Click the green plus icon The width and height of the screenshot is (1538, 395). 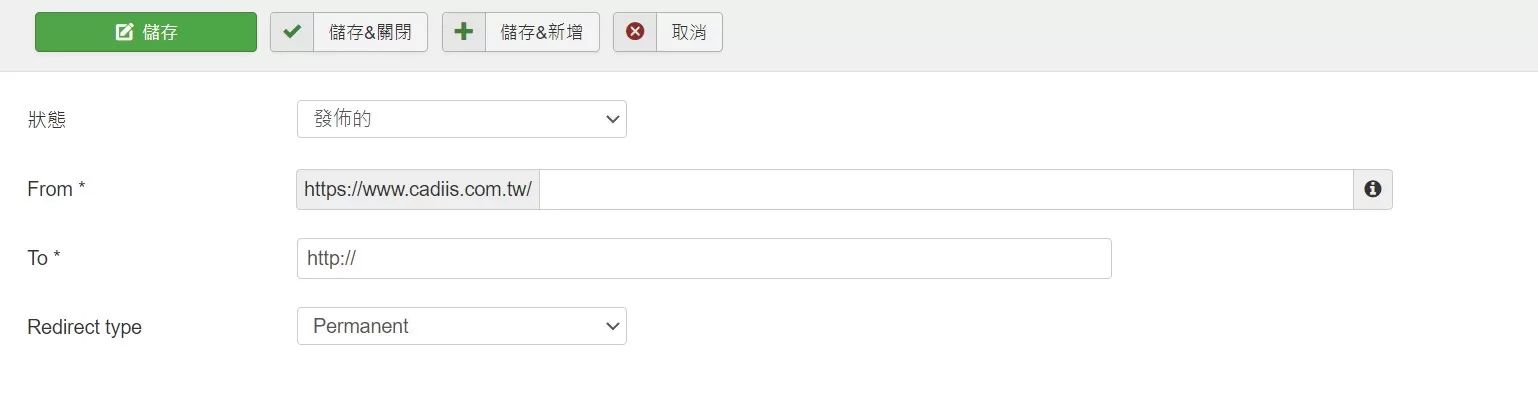pyautogui.click(x=464, y=32)
